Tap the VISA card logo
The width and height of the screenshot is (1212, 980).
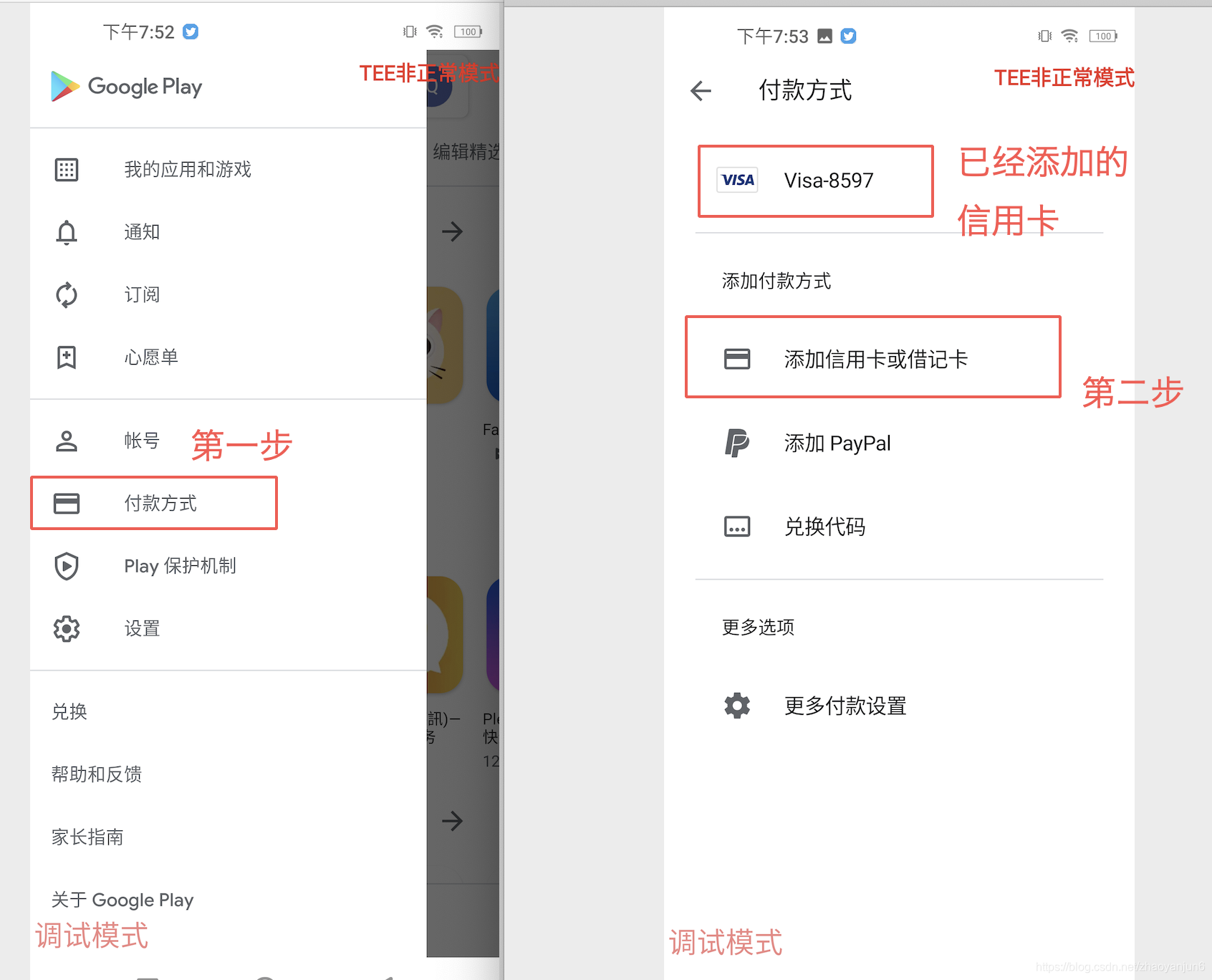tap(738, 180)
